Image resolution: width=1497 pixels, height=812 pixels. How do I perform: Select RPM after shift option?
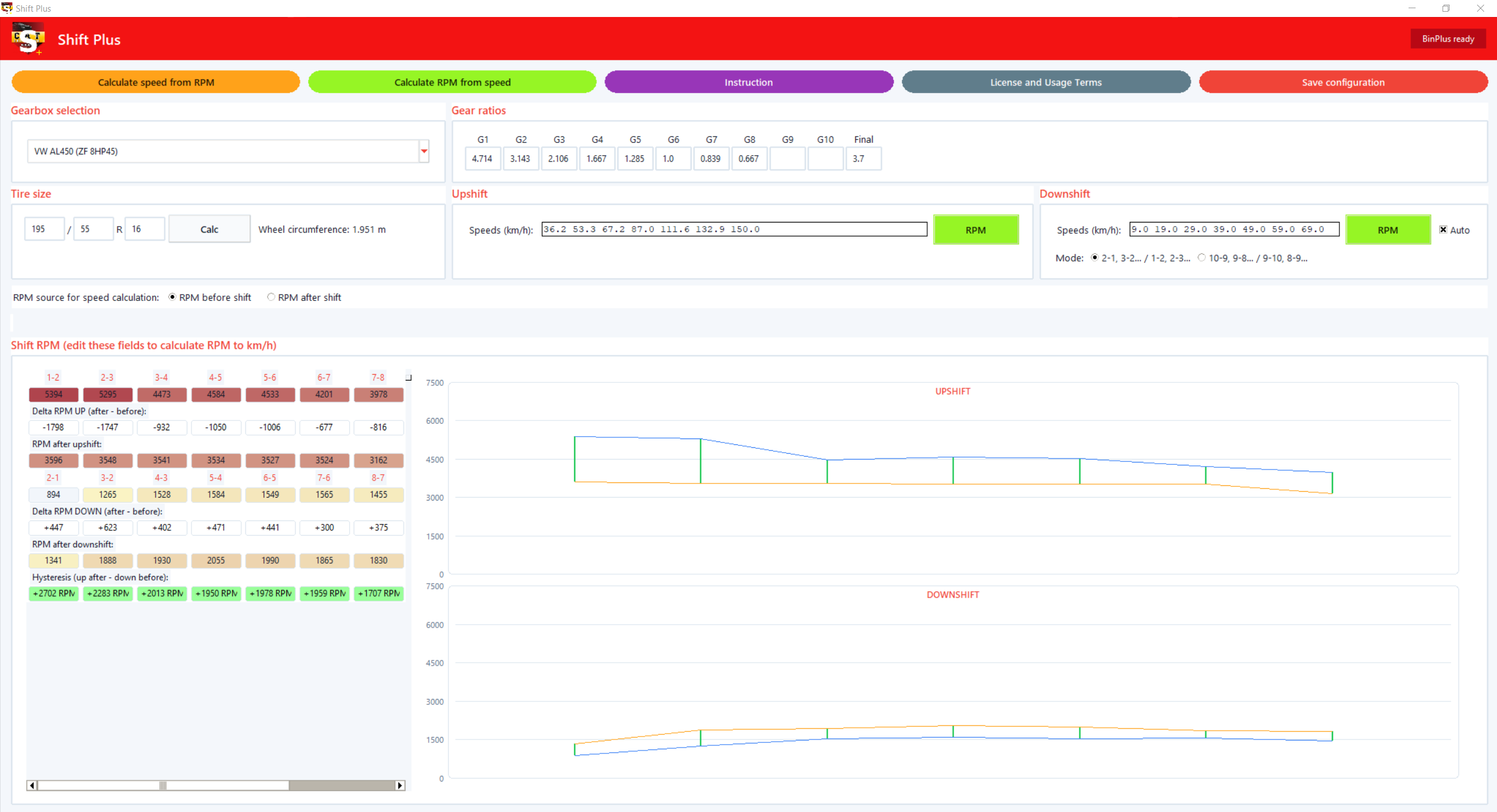coord(271,297)
